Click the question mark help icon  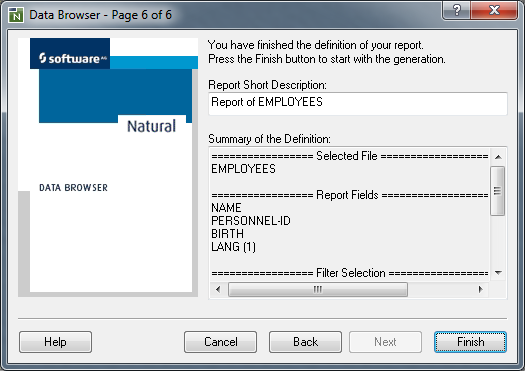click(x=457, y=10)
